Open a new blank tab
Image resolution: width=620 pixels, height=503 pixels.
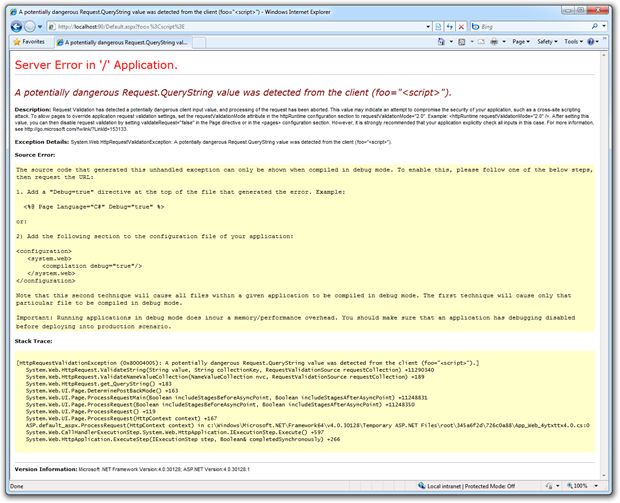(x=199, y=43)
